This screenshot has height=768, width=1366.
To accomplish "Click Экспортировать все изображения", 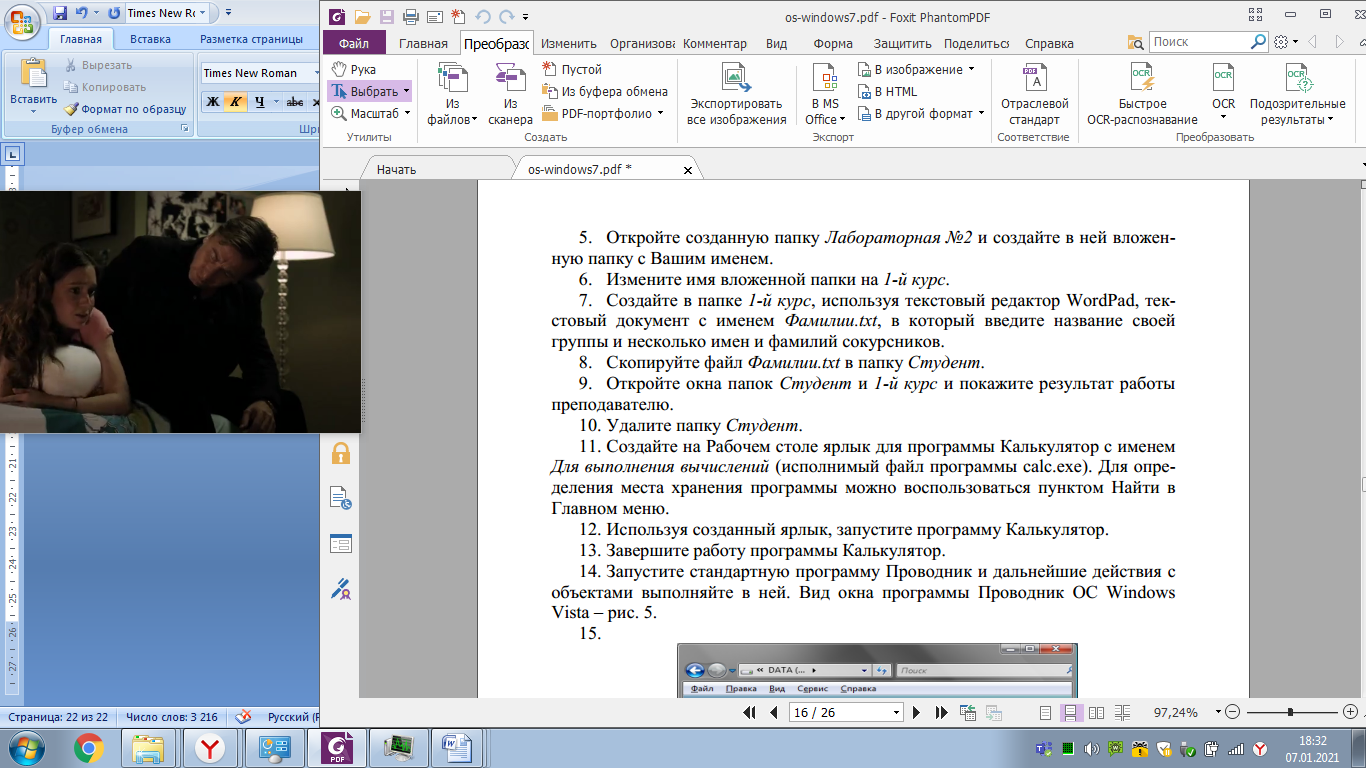I will click(736, 93).
